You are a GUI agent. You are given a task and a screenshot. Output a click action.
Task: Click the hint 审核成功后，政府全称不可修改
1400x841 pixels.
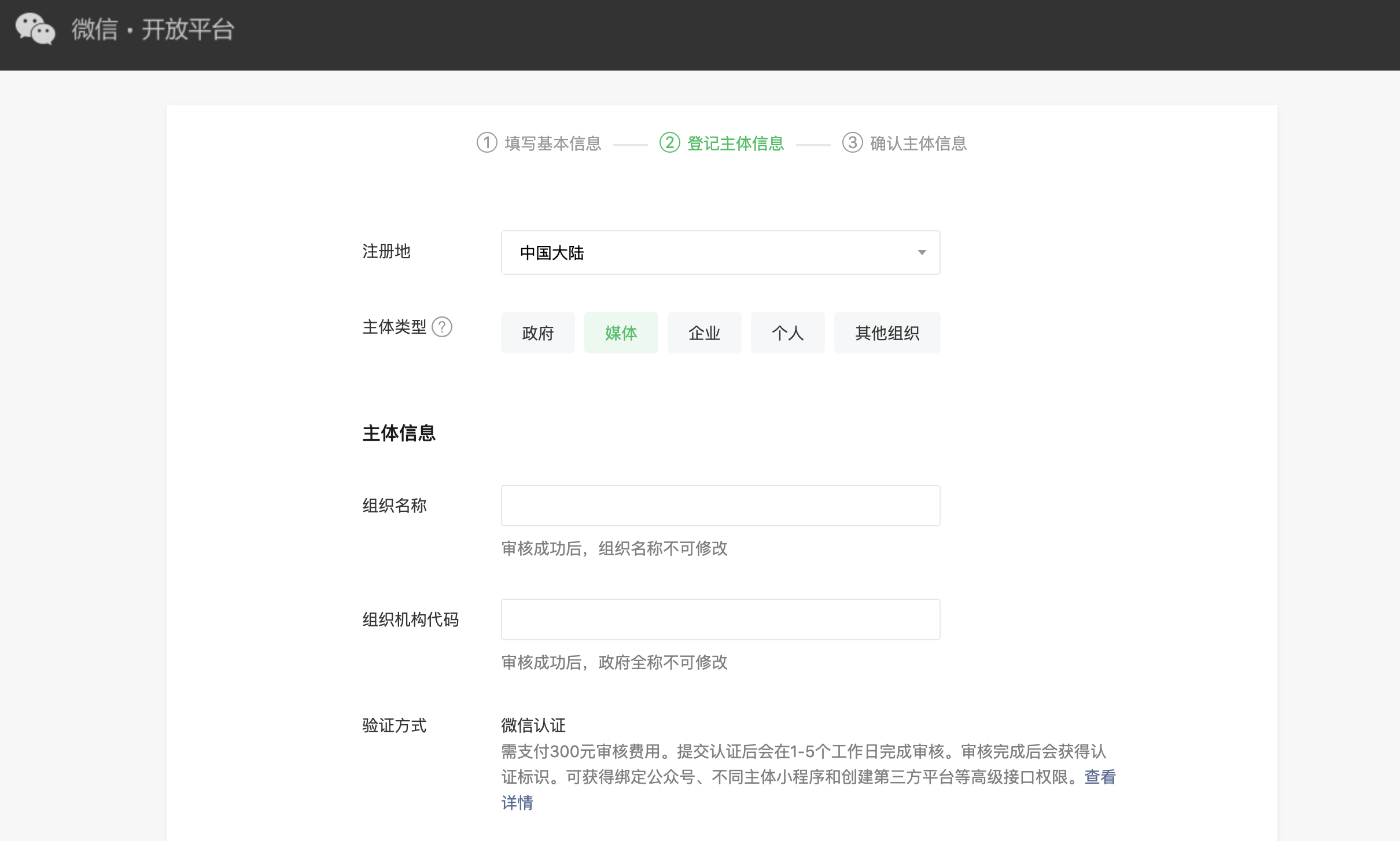click(x=614, y=662)
